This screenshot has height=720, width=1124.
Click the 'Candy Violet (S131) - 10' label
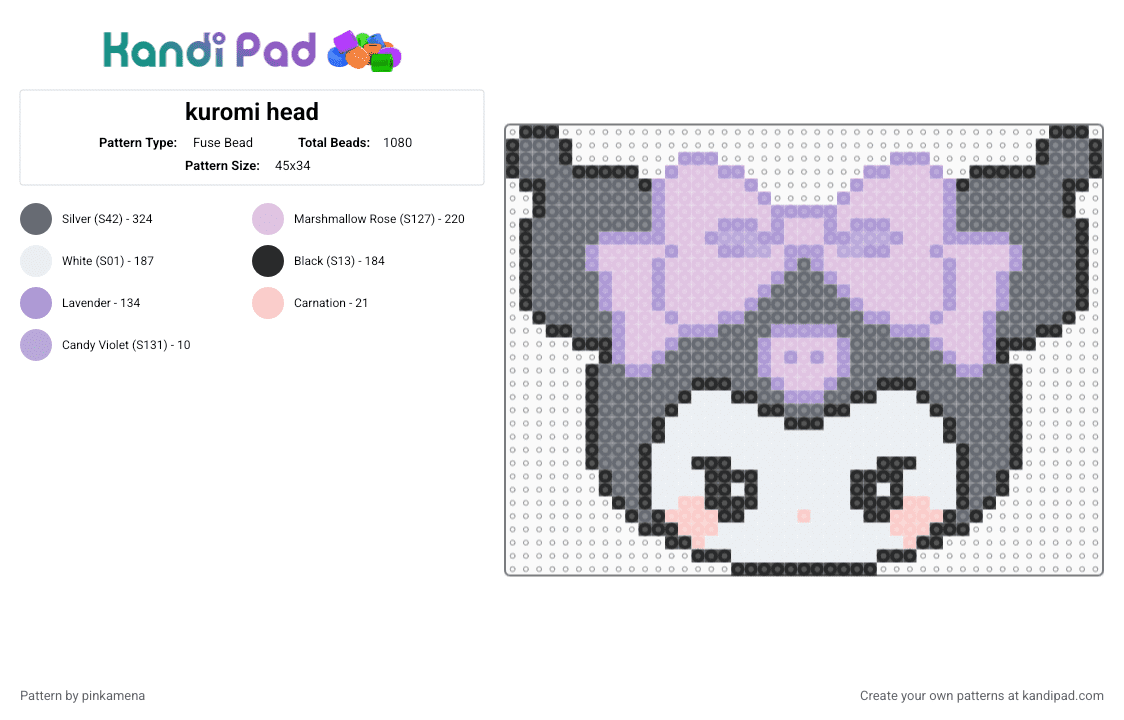(x=126, y=345)
